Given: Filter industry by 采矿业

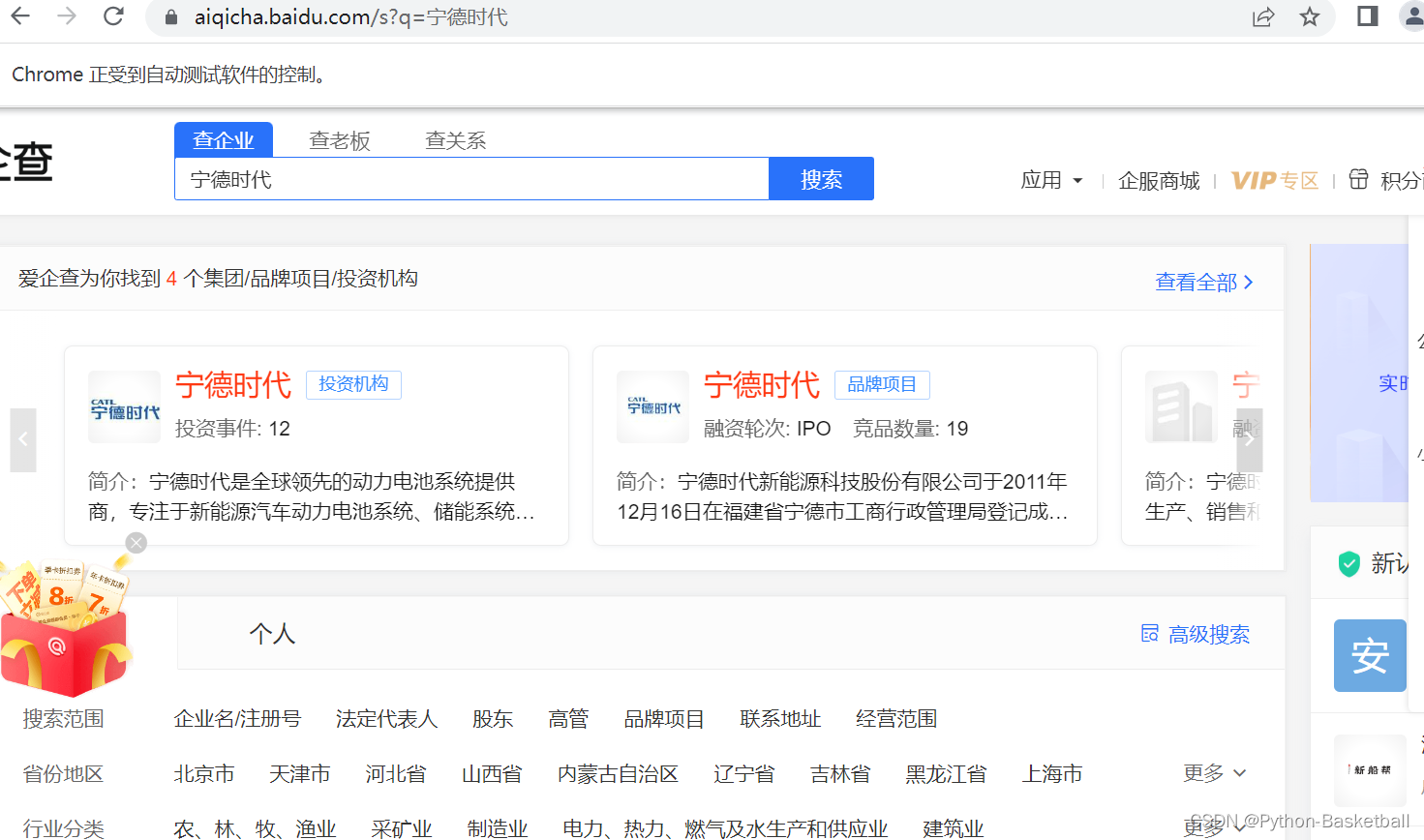Looking at the screenshot, I should pos(402,828).
